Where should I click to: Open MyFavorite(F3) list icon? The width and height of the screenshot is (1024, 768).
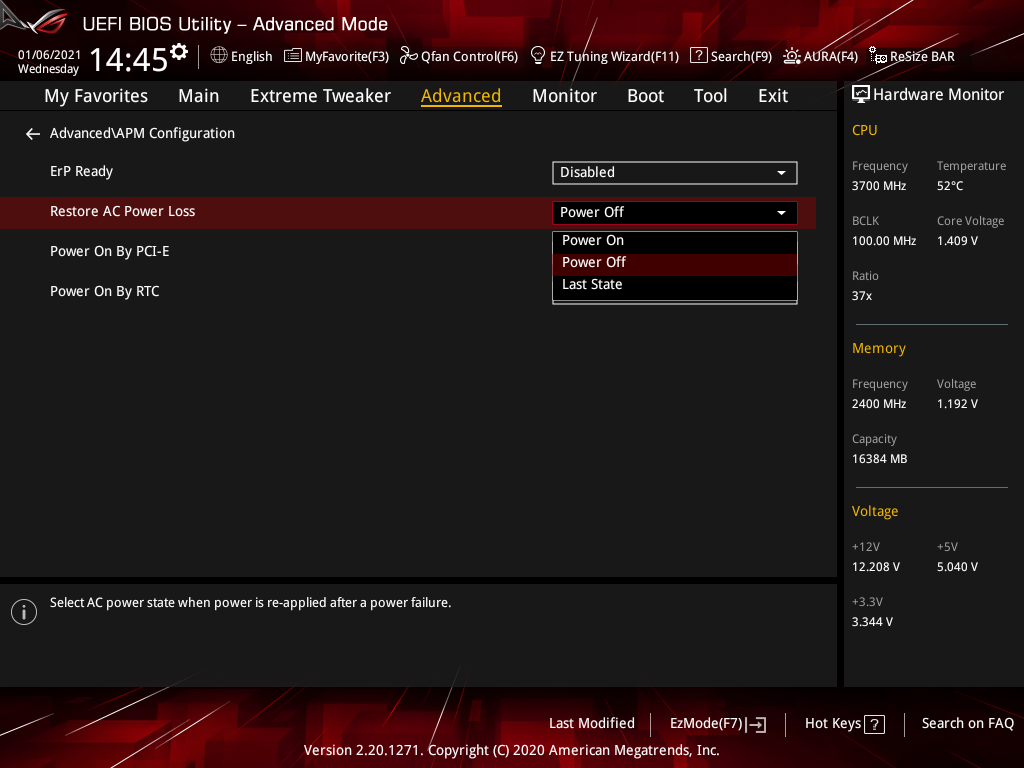(293, 56)
